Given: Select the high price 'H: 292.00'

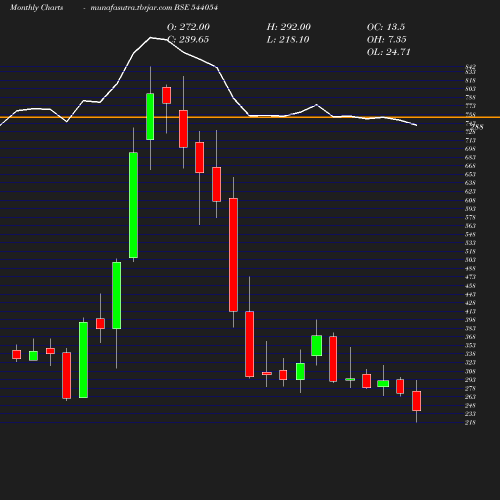Looking at the screenshot, I should (x=289, y=27).
